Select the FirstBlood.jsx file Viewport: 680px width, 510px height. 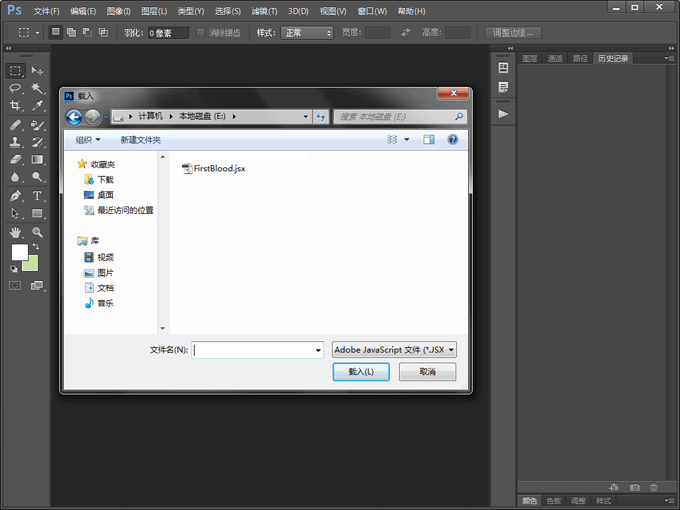pos(213,168)
